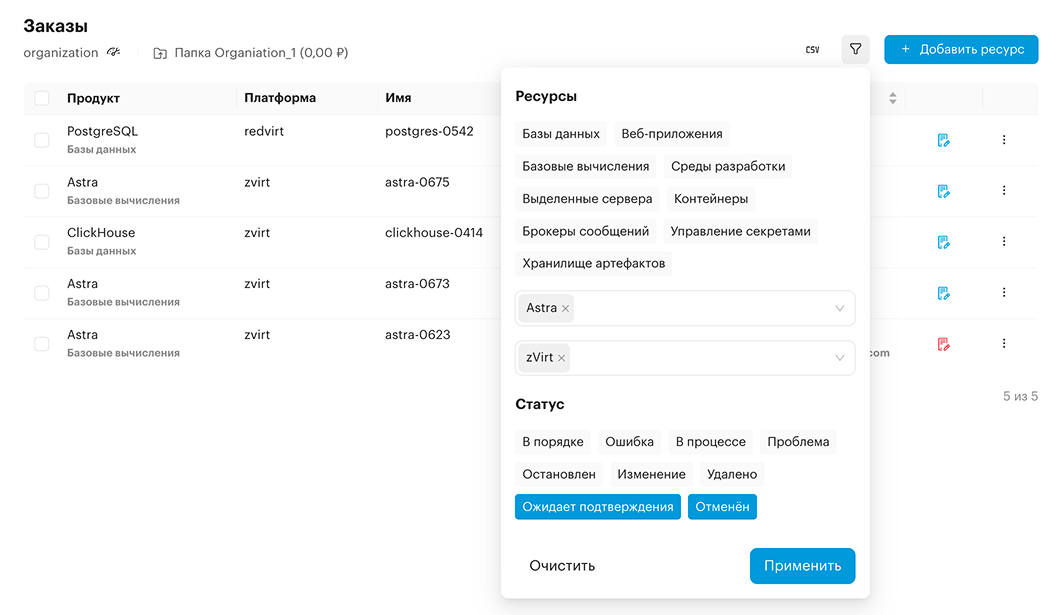Click the speedometer icon next to organization

click(x=113, y=52)
